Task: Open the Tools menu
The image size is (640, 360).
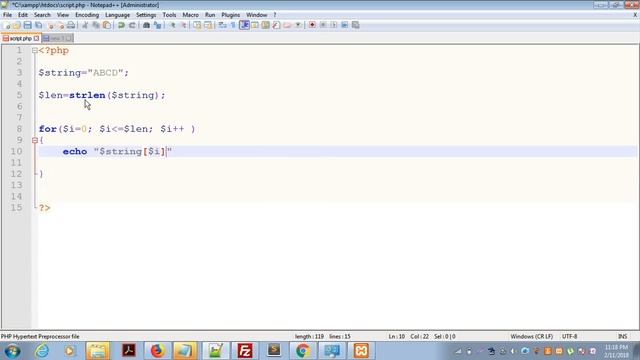Action: point(169,15)
